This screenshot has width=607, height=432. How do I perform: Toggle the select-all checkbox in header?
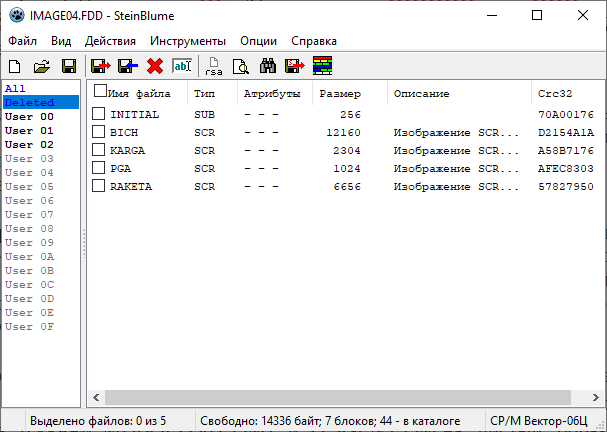click(x=100, y=91)
